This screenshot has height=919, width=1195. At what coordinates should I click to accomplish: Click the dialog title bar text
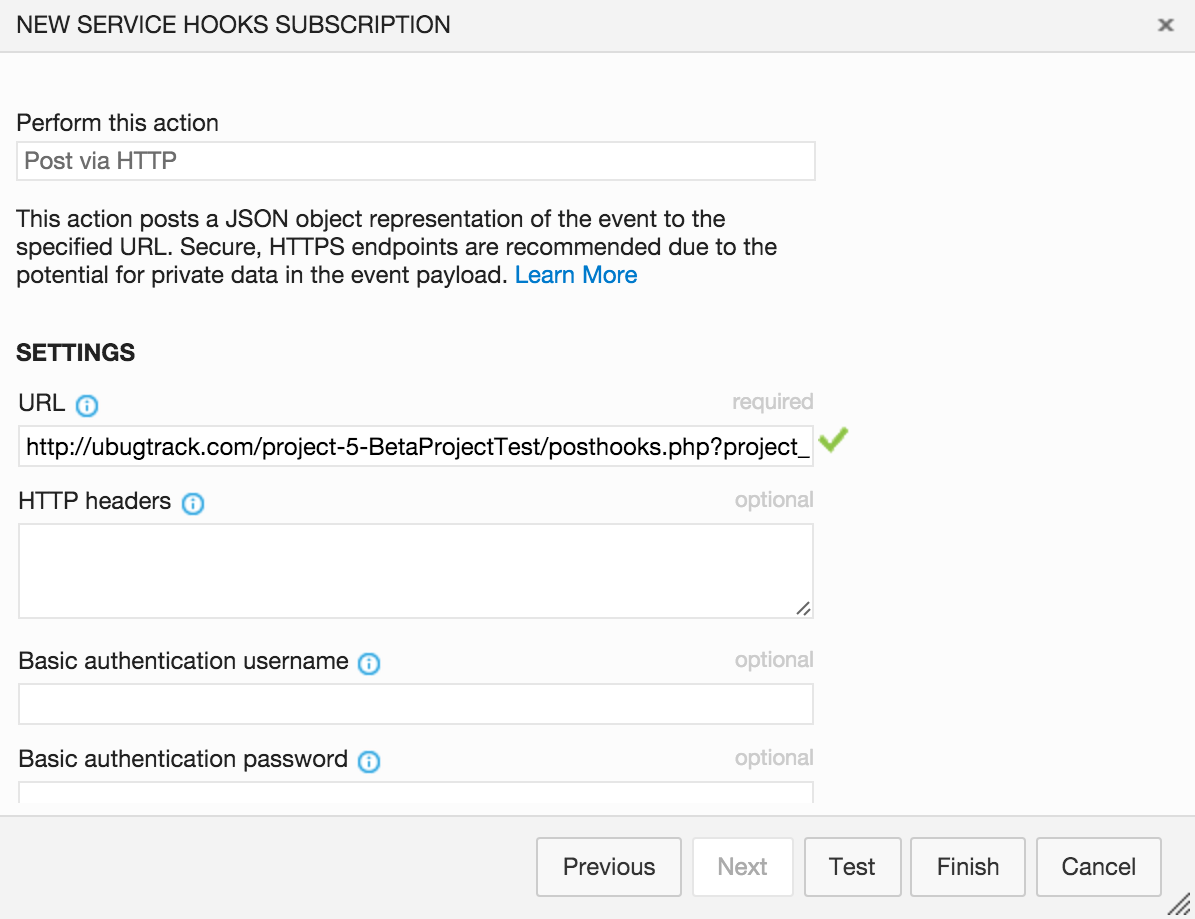tap(233, 25)
